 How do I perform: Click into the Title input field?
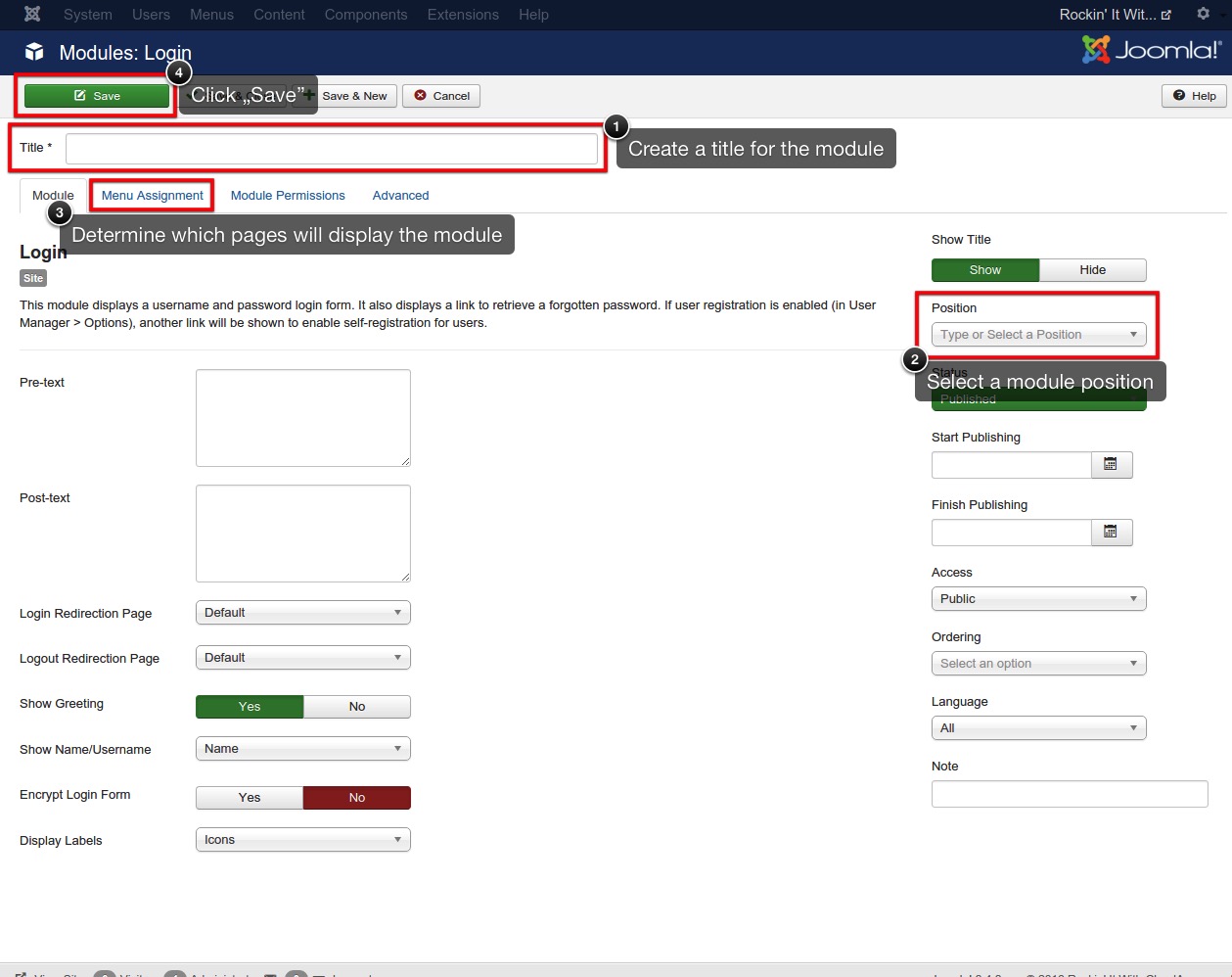(x=331, y=149)
